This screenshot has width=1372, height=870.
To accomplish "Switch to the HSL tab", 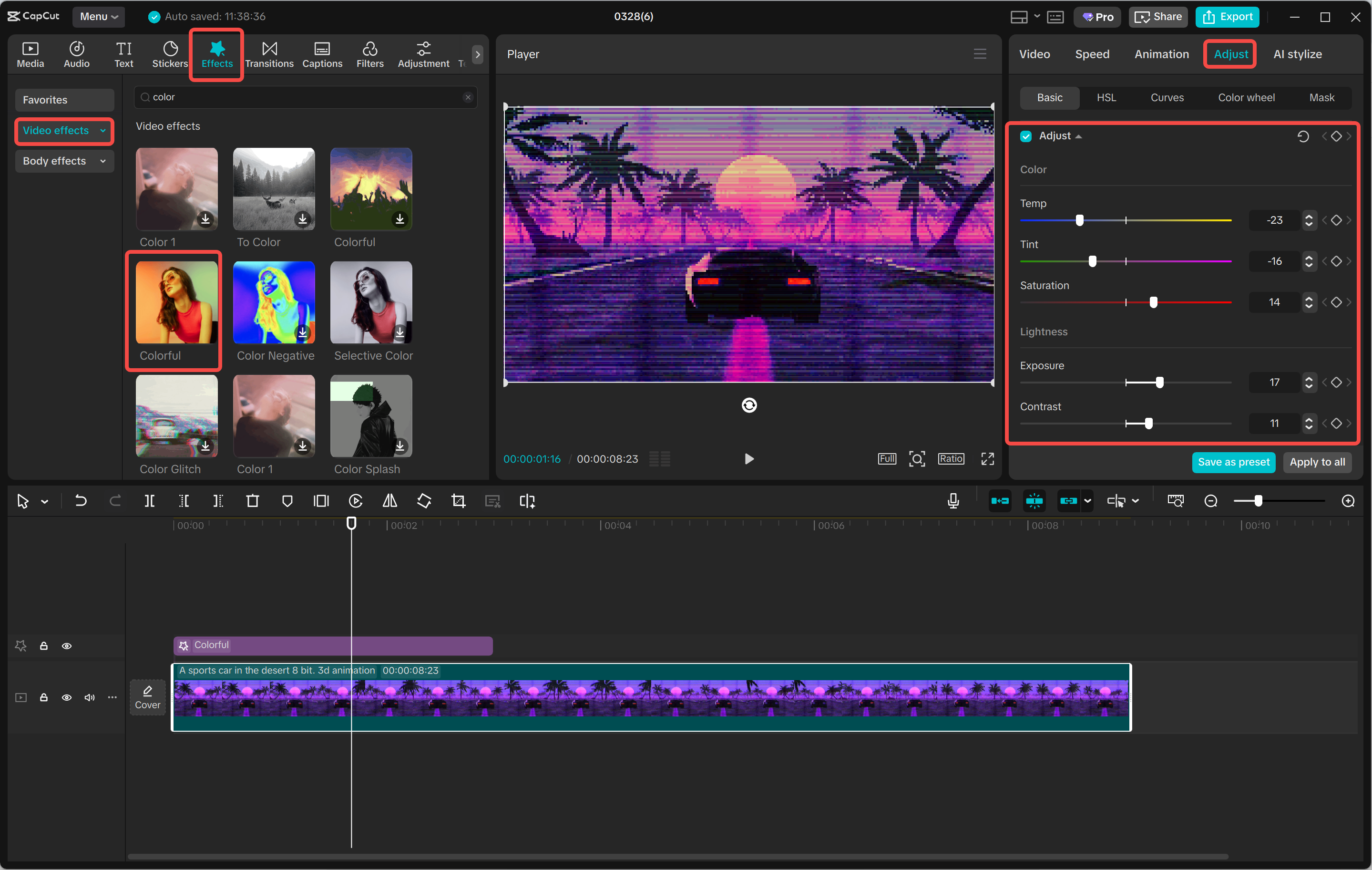I will 1106,97.
